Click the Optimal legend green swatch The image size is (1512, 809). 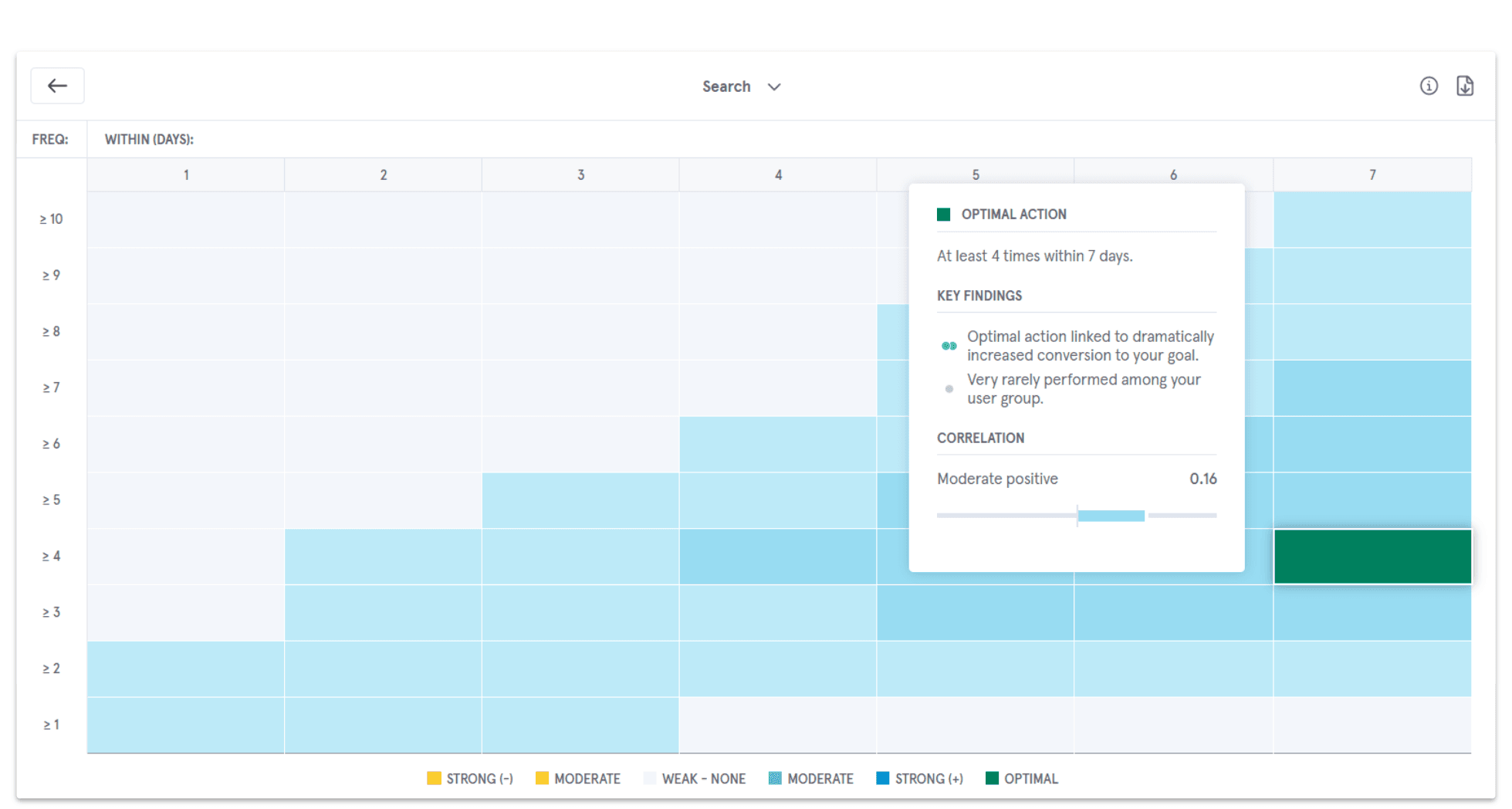click(x=992, y=778)
